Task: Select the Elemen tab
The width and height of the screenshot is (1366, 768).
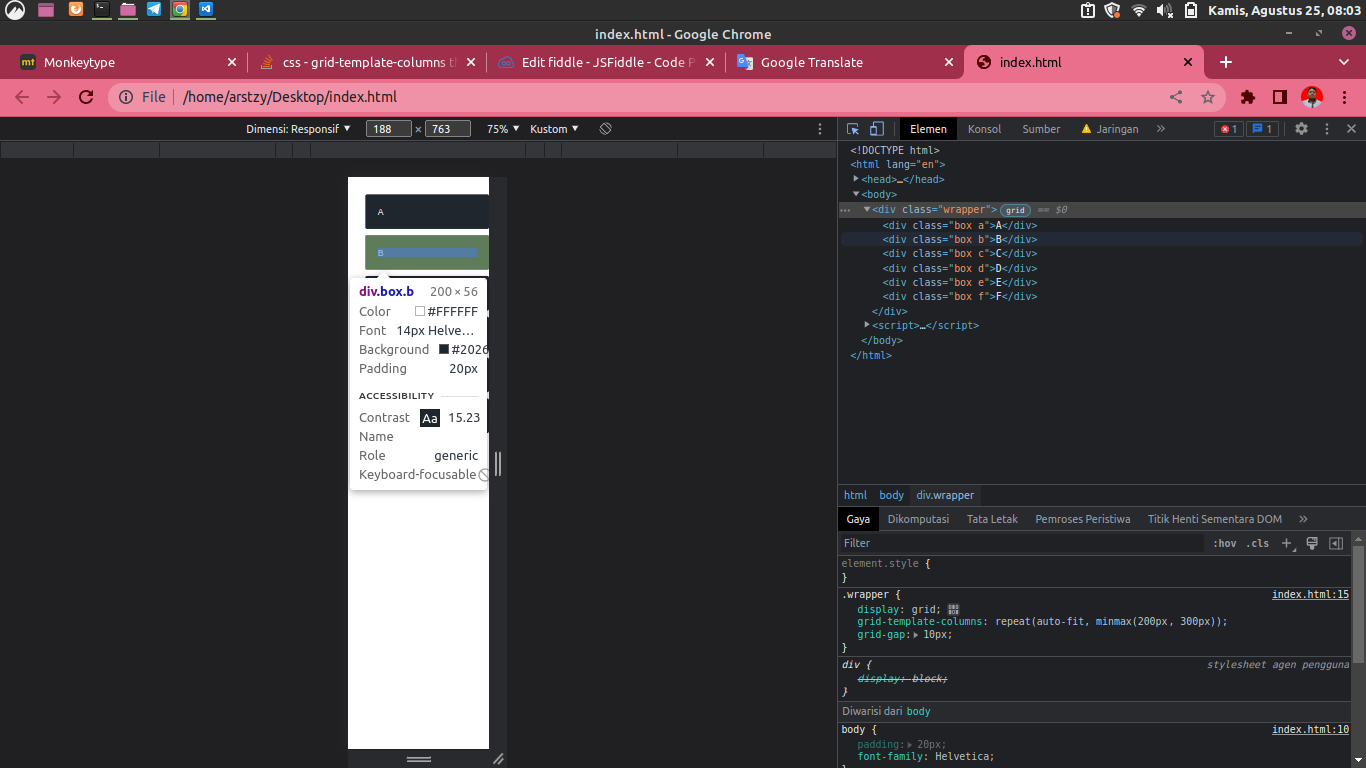Action: [x=928, y=129]
